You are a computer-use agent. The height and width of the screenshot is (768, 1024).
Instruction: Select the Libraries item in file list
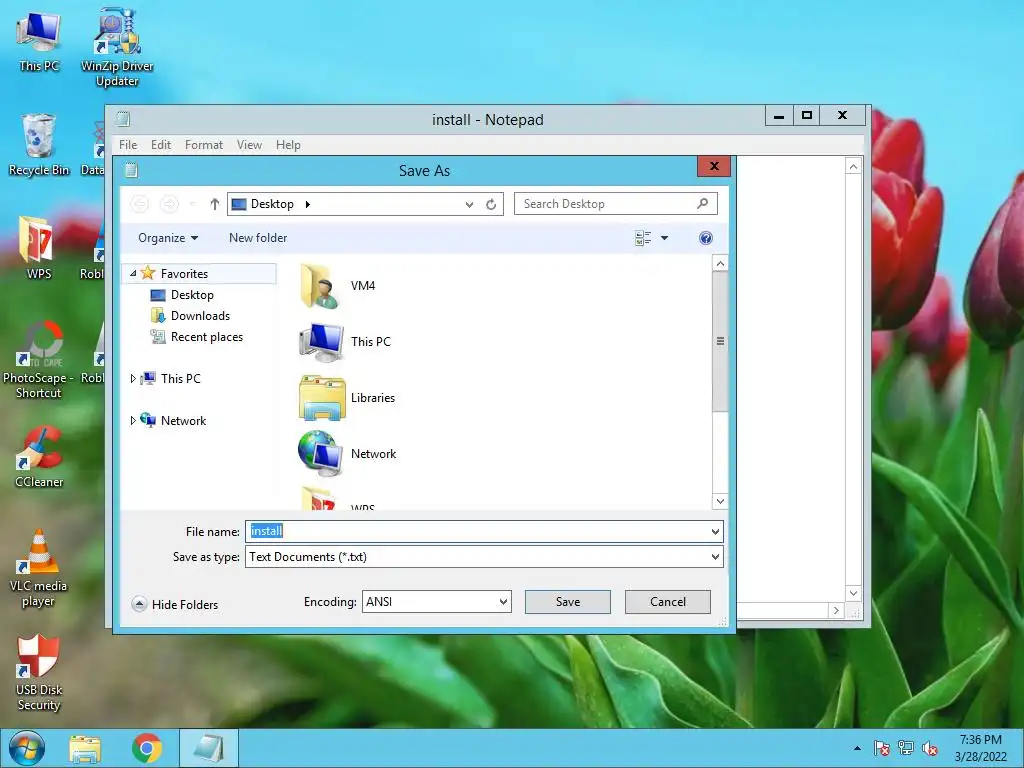(347, 398)
